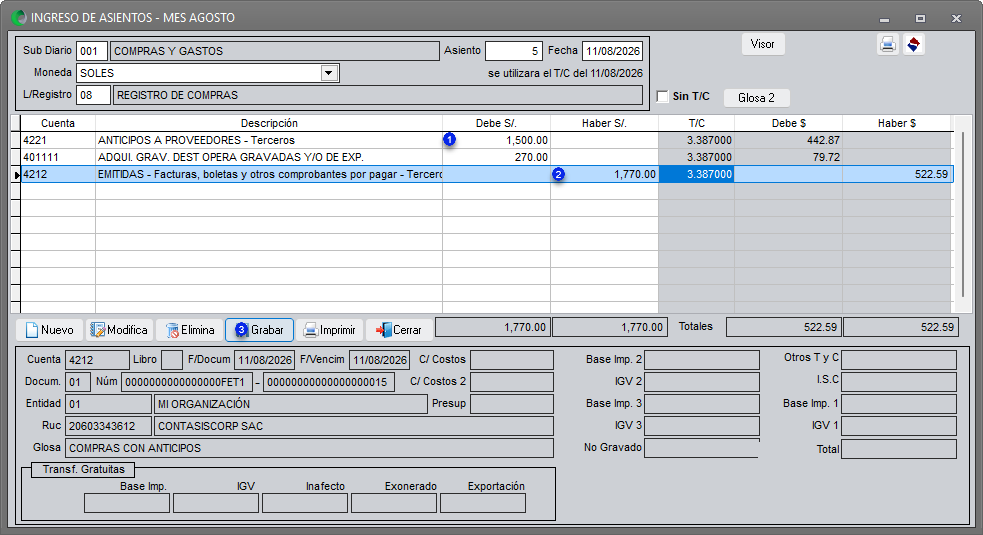Click the Ruc field 20603343612
Image resolution: width=983 pixels, height=535 pixels.
[108, 426]
